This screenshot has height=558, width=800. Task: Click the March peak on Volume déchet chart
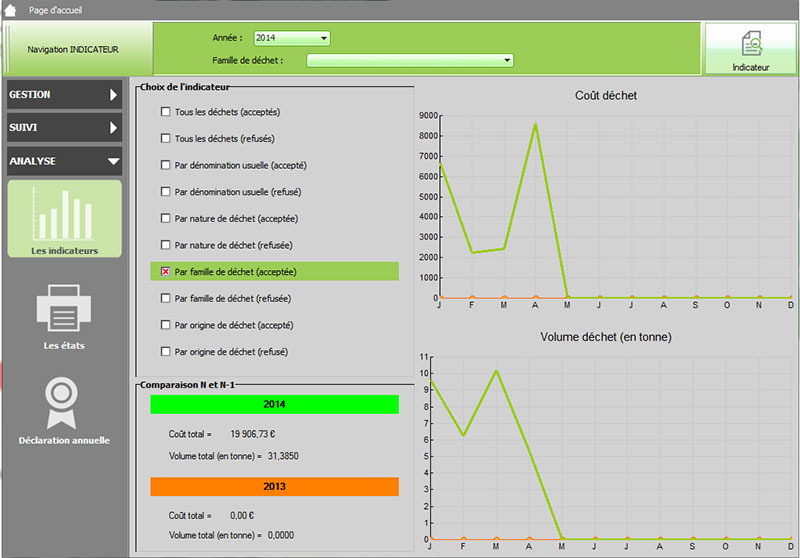(496, 371)
